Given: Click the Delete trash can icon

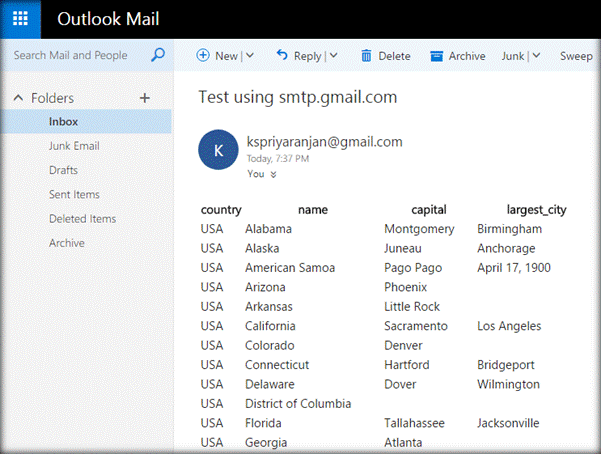Looking at the screenshot, I should [x=366, y=56].
